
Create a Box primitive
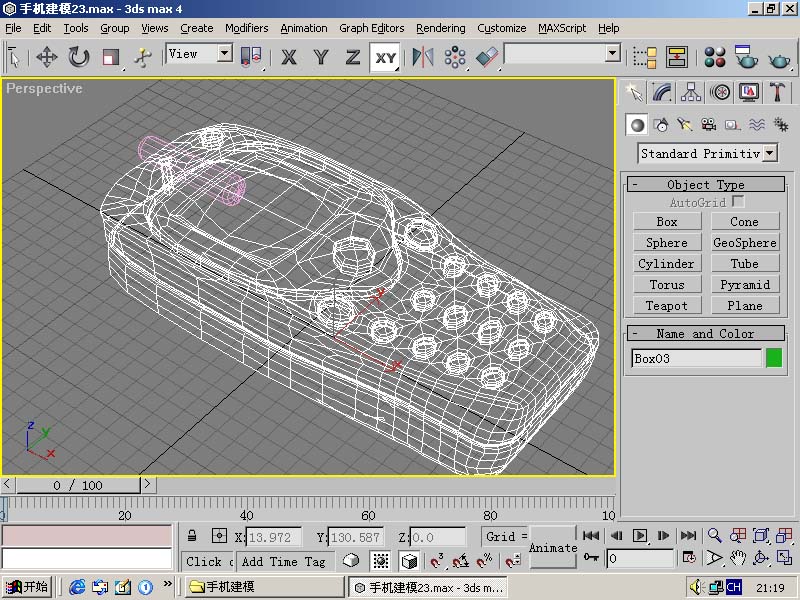click(667, 221)
